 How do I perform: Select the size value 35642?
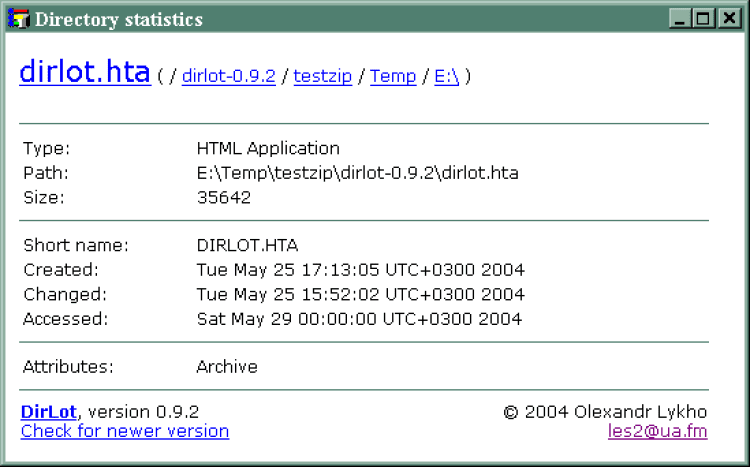(x=223, y=198)
